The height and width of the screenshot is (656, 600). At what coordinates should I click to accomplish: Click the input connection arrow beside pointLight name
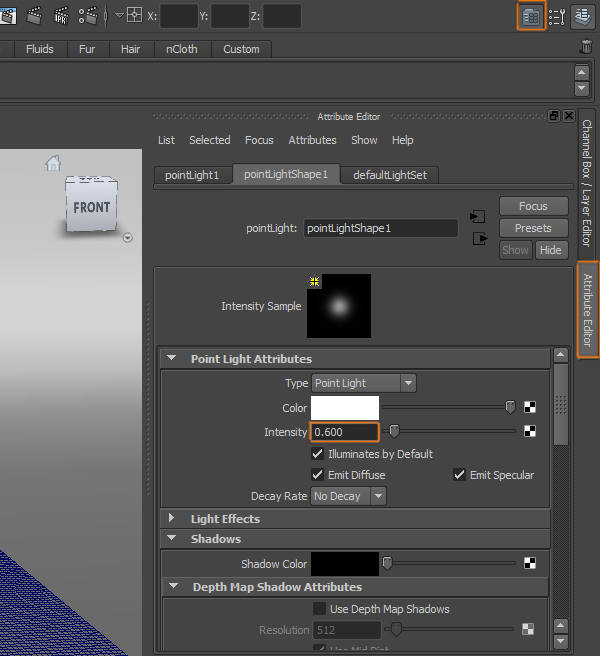pyautogui.click(x=478, y=217)
